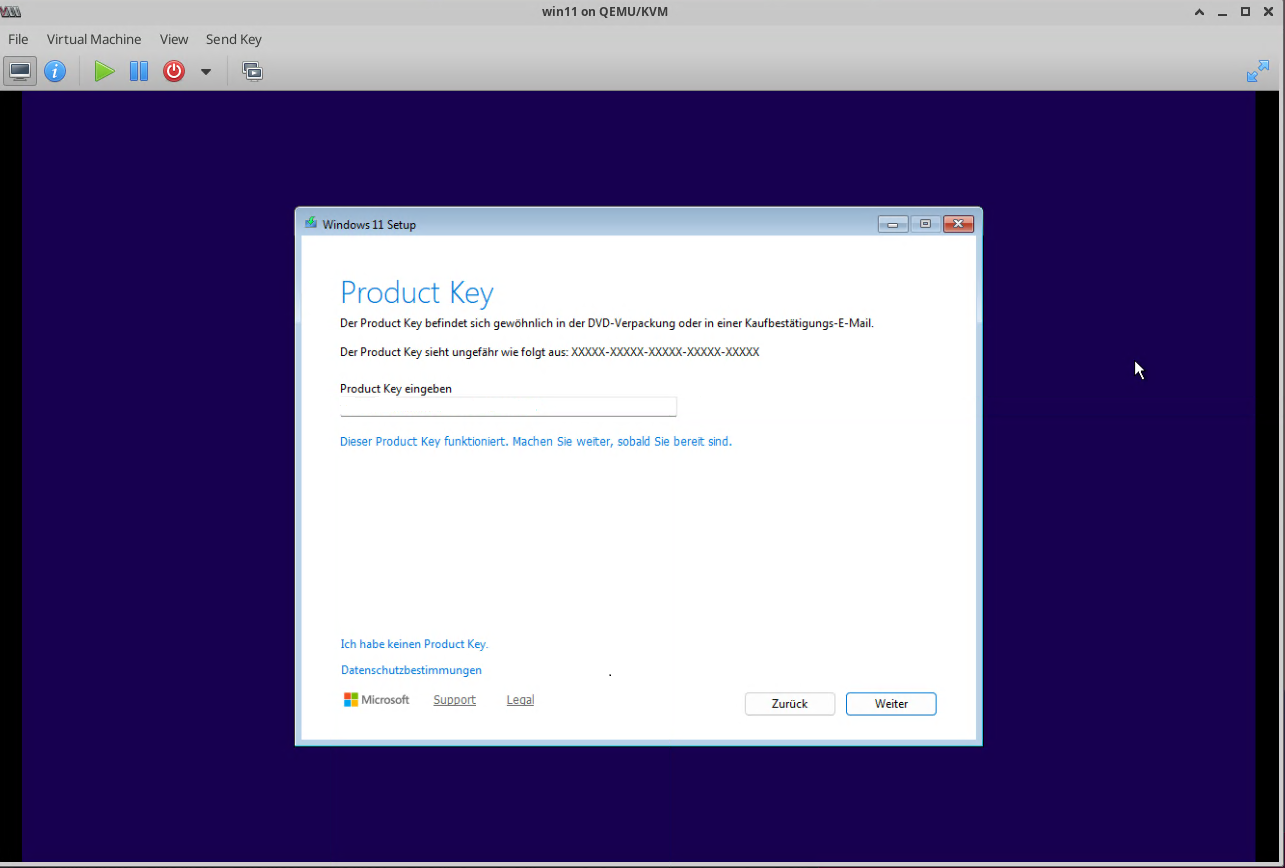
Task: Continue with the Weiter button
Action: (x=890, y=704)
